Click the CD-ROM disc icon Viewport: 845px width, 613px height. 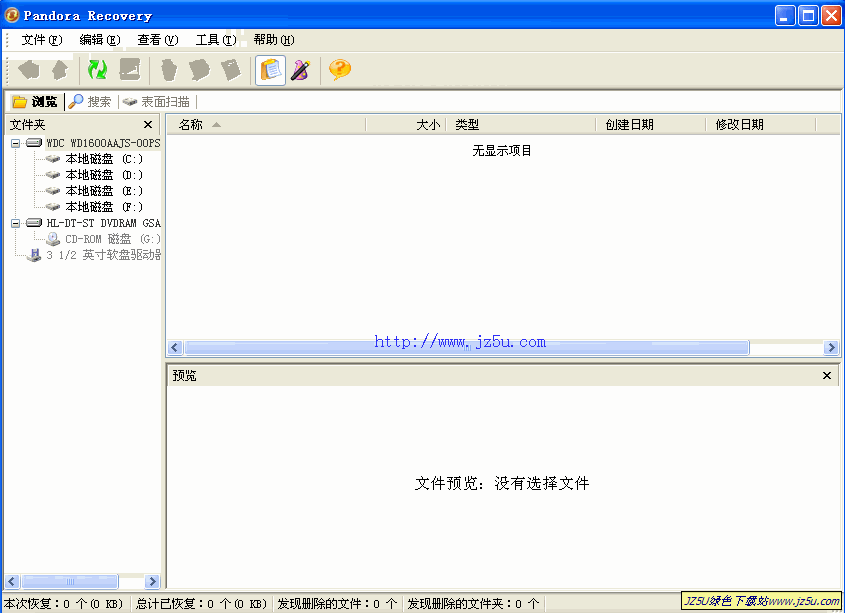tap(53, 239)
